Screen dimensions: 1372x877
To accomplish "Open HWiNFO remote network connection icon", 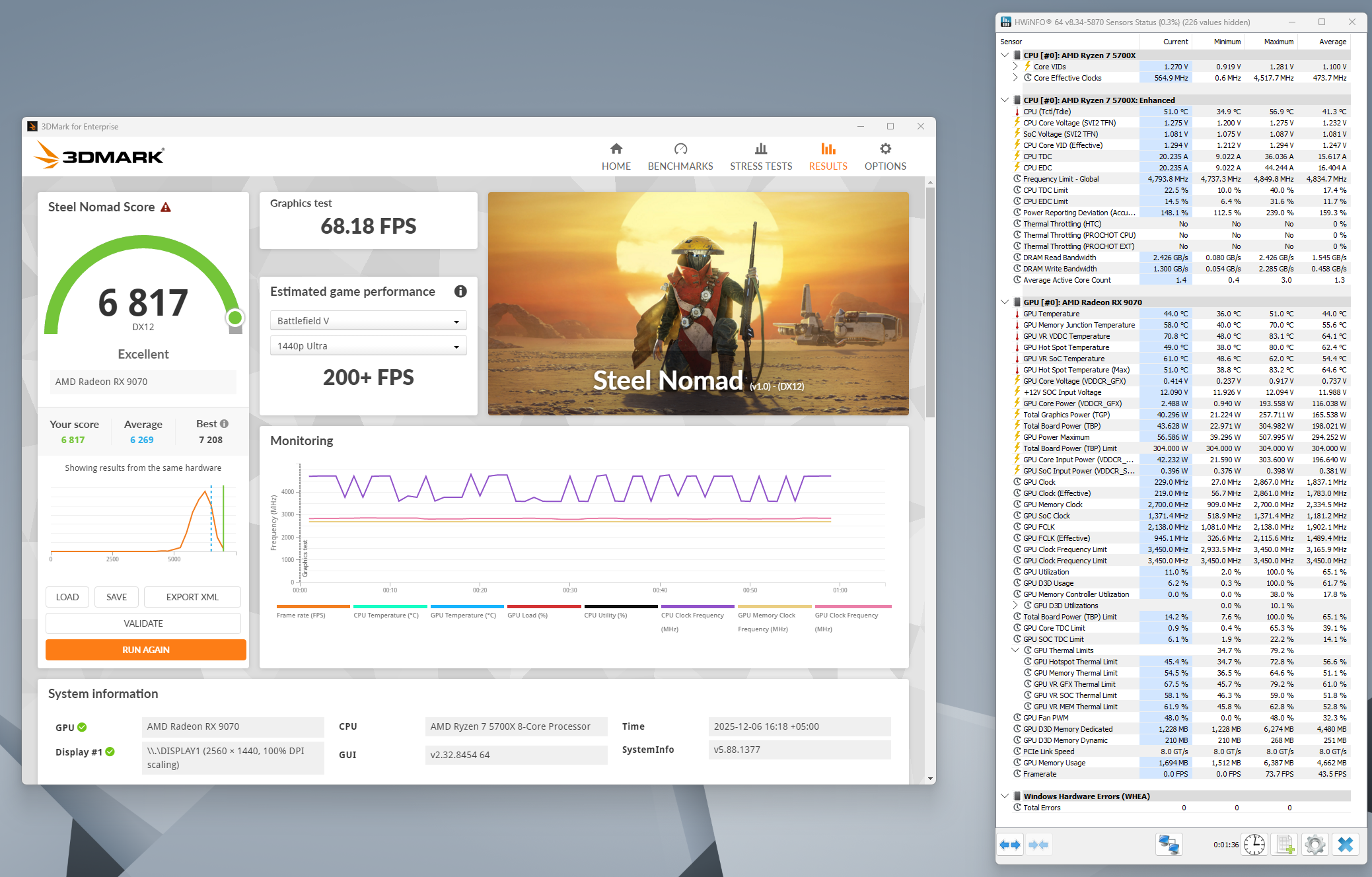I will tap(1169, 845).
